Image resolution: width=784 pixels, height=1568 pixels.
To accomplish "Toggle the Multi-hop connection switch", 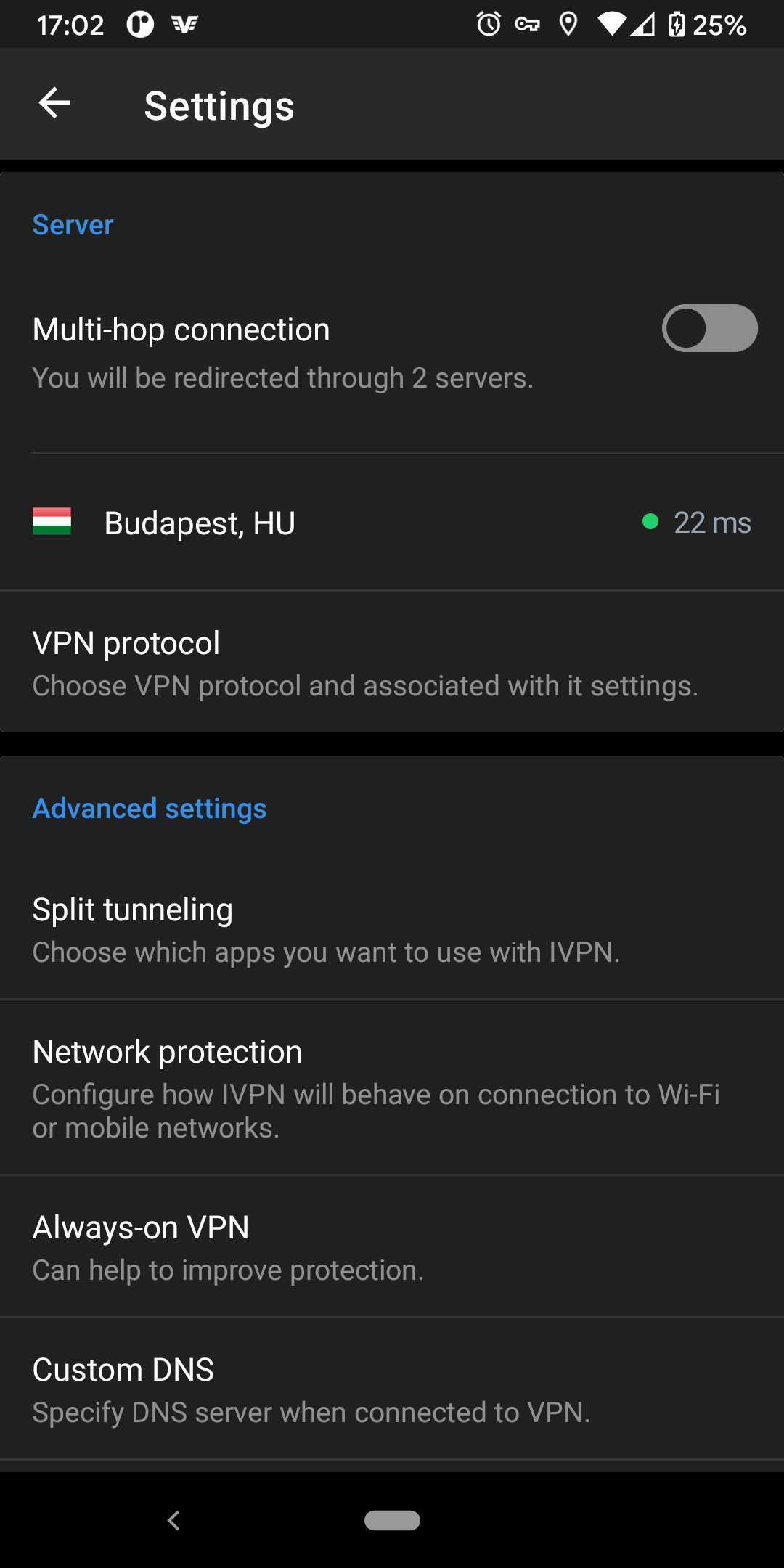I will [x=709, y=328].
